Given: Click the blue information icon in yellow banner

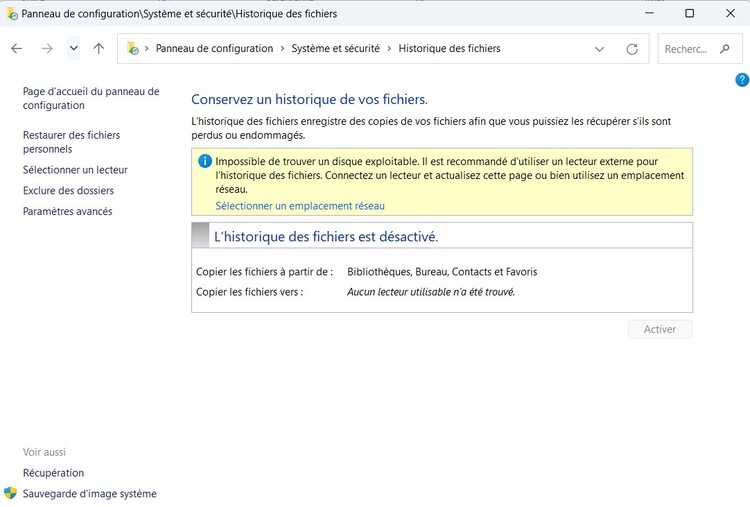Looking at the screenshot, I should coord(205,161).
